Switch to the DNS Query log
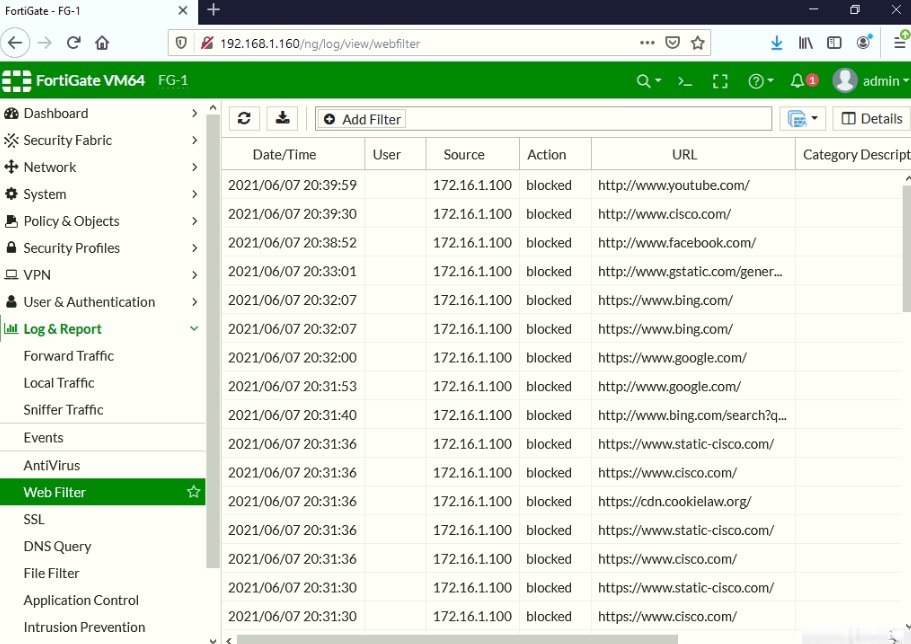Image resolution: width=911 pixels, height=644 pixels. (x=55, y=546)
